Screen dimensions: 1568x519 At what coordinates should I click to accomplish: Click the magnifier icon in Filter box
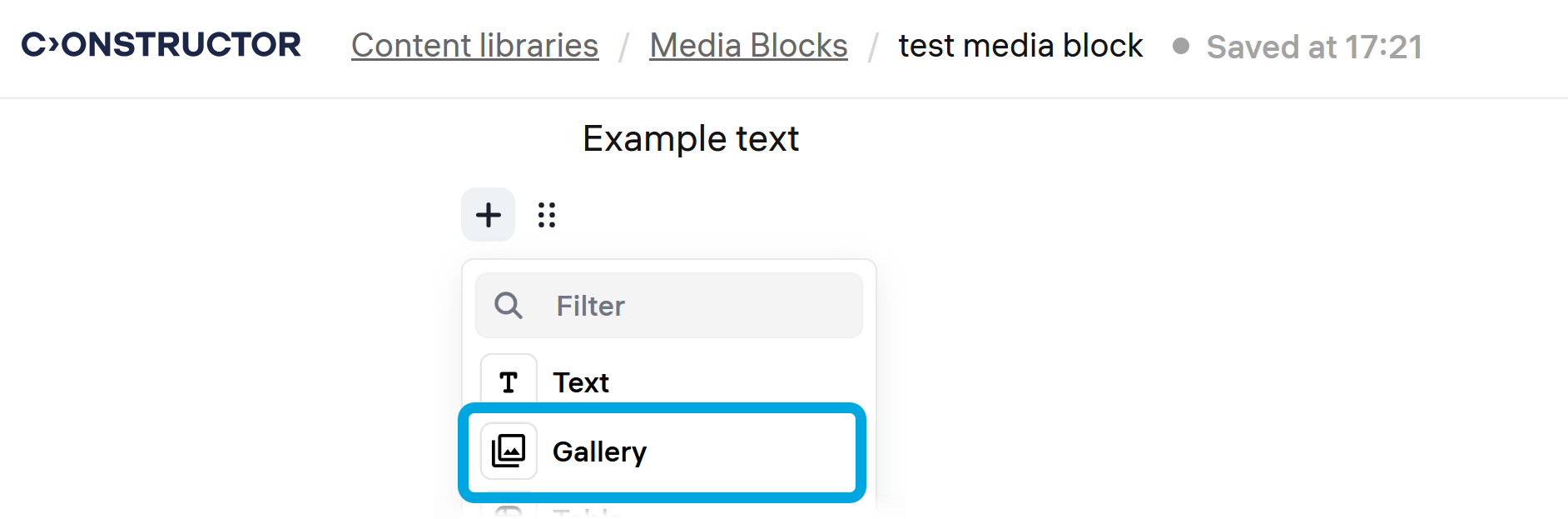(509, 306)
